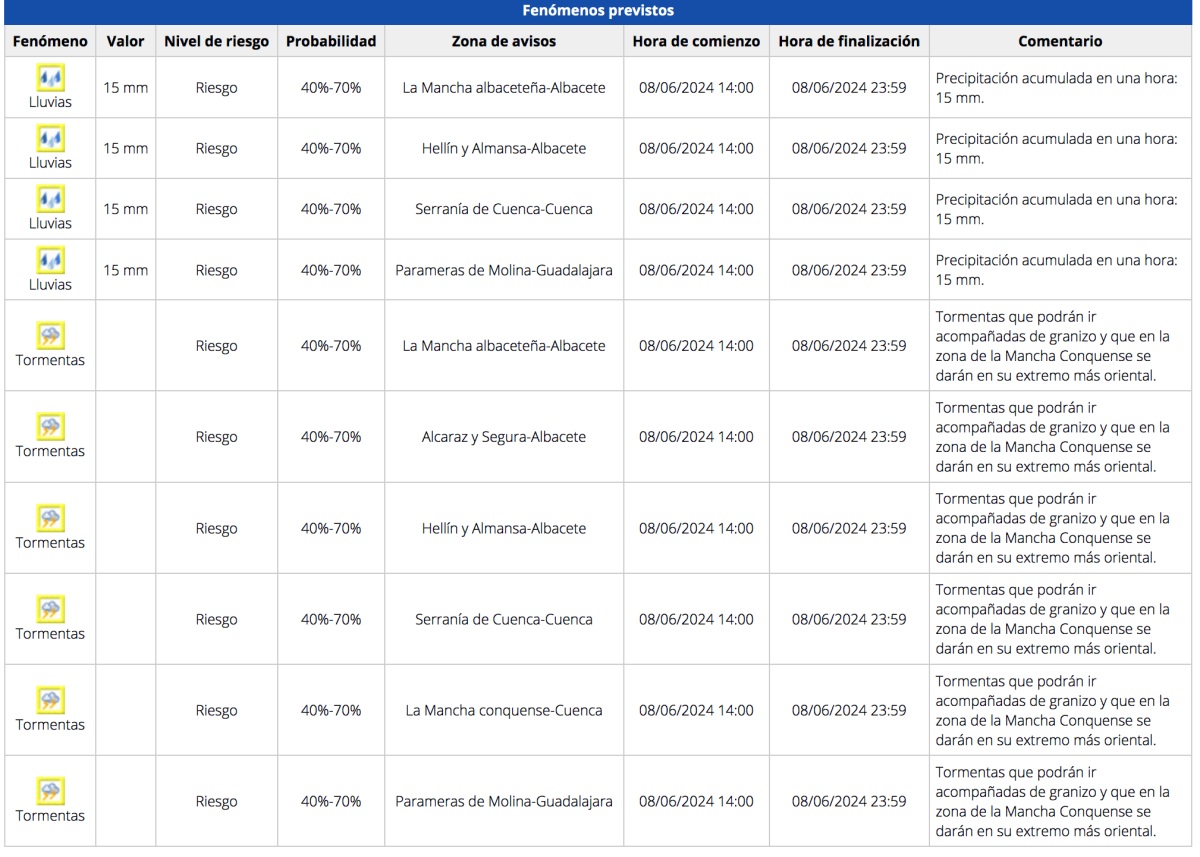Click the 'Valor' column header
This screenshot has width=1200, height=857.
126,41
